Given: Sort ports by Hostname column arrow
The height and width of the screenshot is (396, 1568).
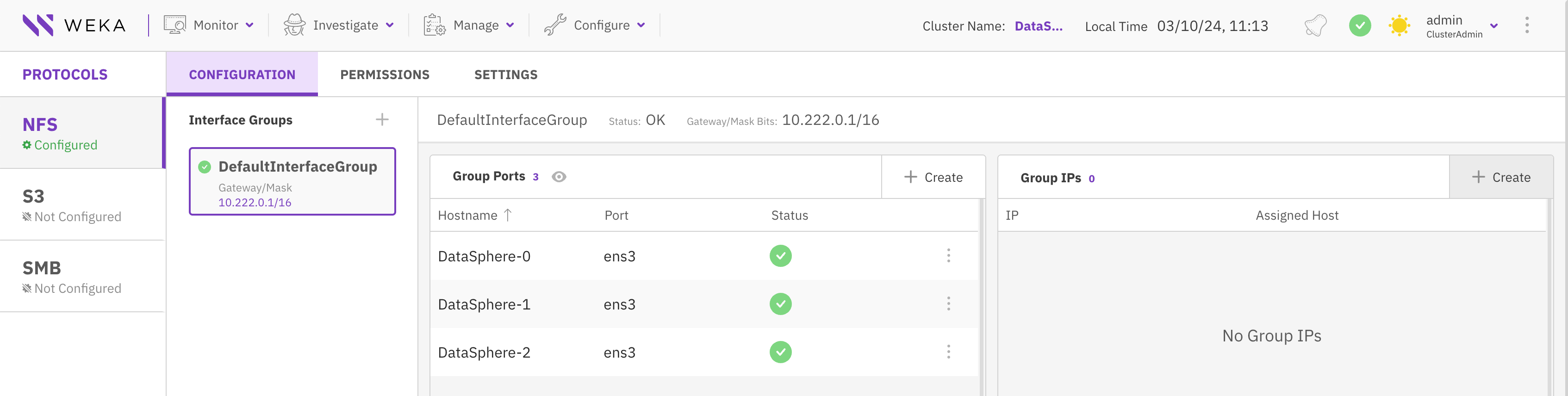Looking at the screenshot, I should [508, 215].
